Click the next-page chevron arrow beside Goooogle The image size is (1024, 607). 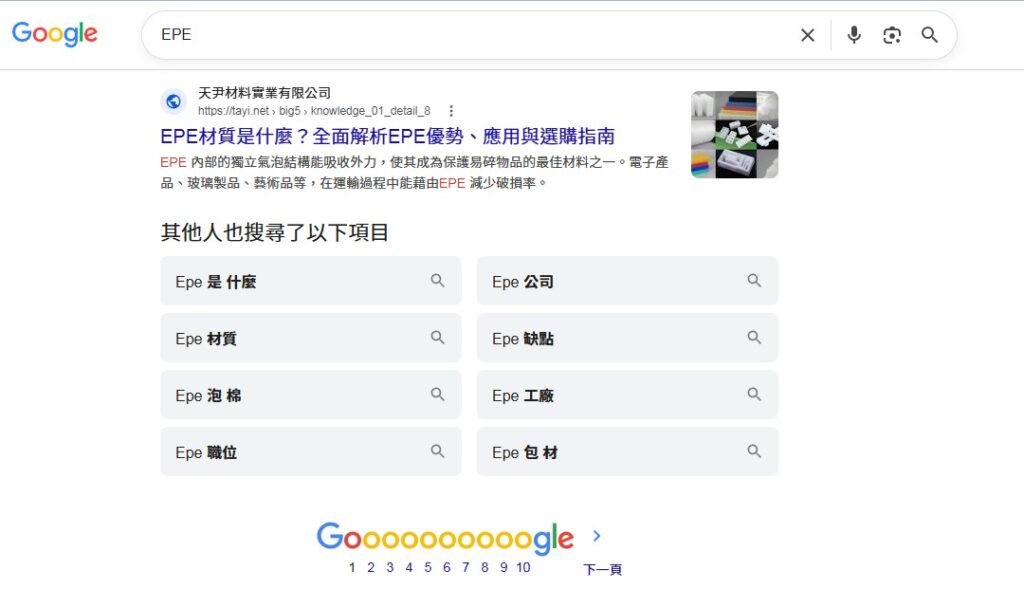[596, 536]
